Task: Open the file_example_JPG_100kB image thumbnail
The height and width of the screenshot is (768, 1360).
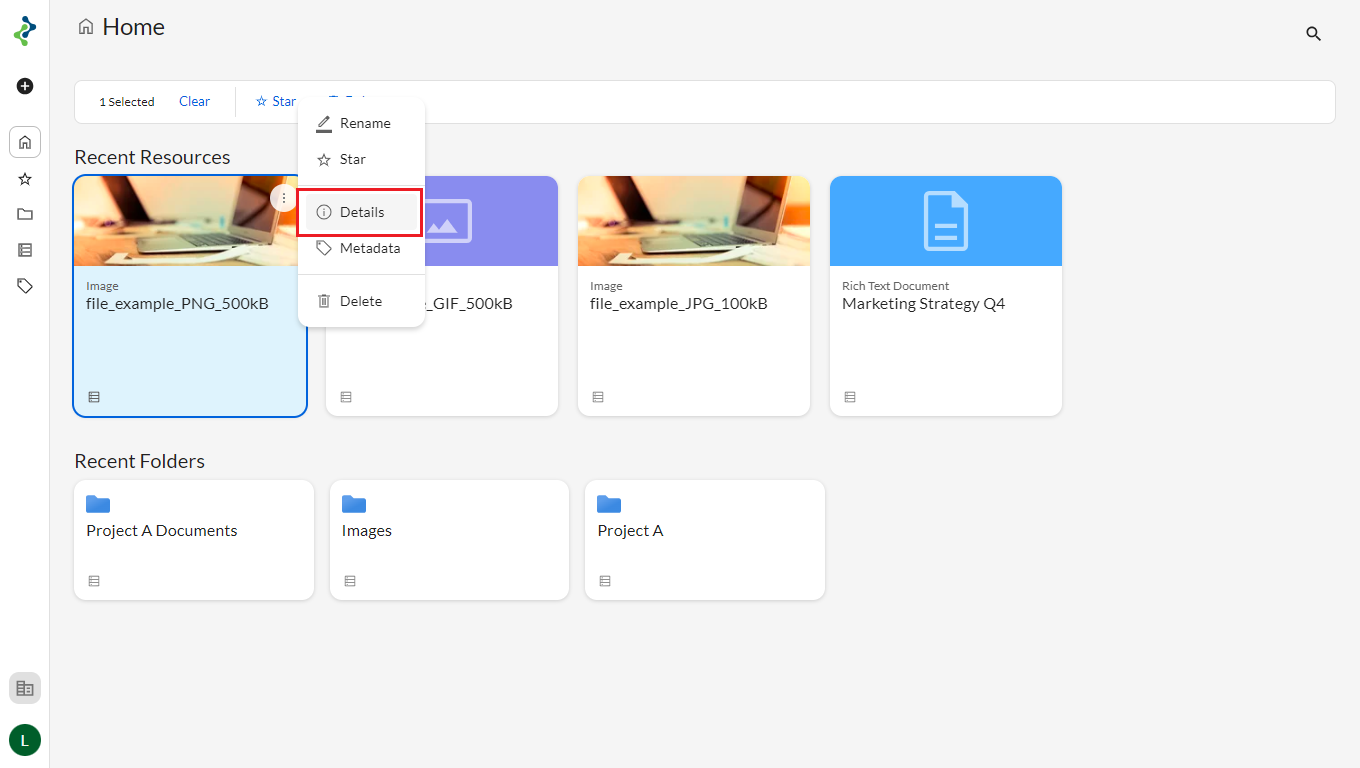Action: [694, 221]
